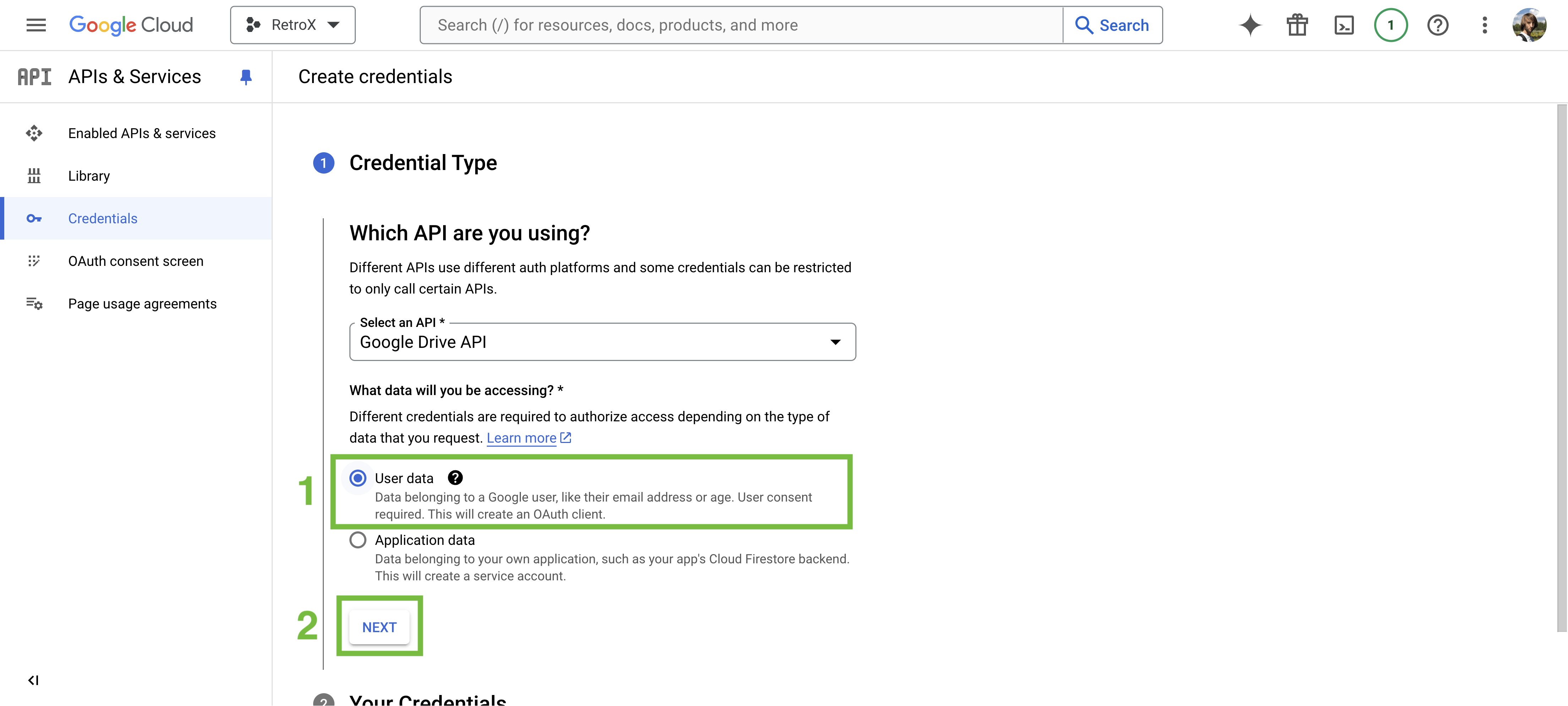The height and width of the screenshot is (706, 1568).
Task: Click the NEXT button
Action: tap(379, 627)
